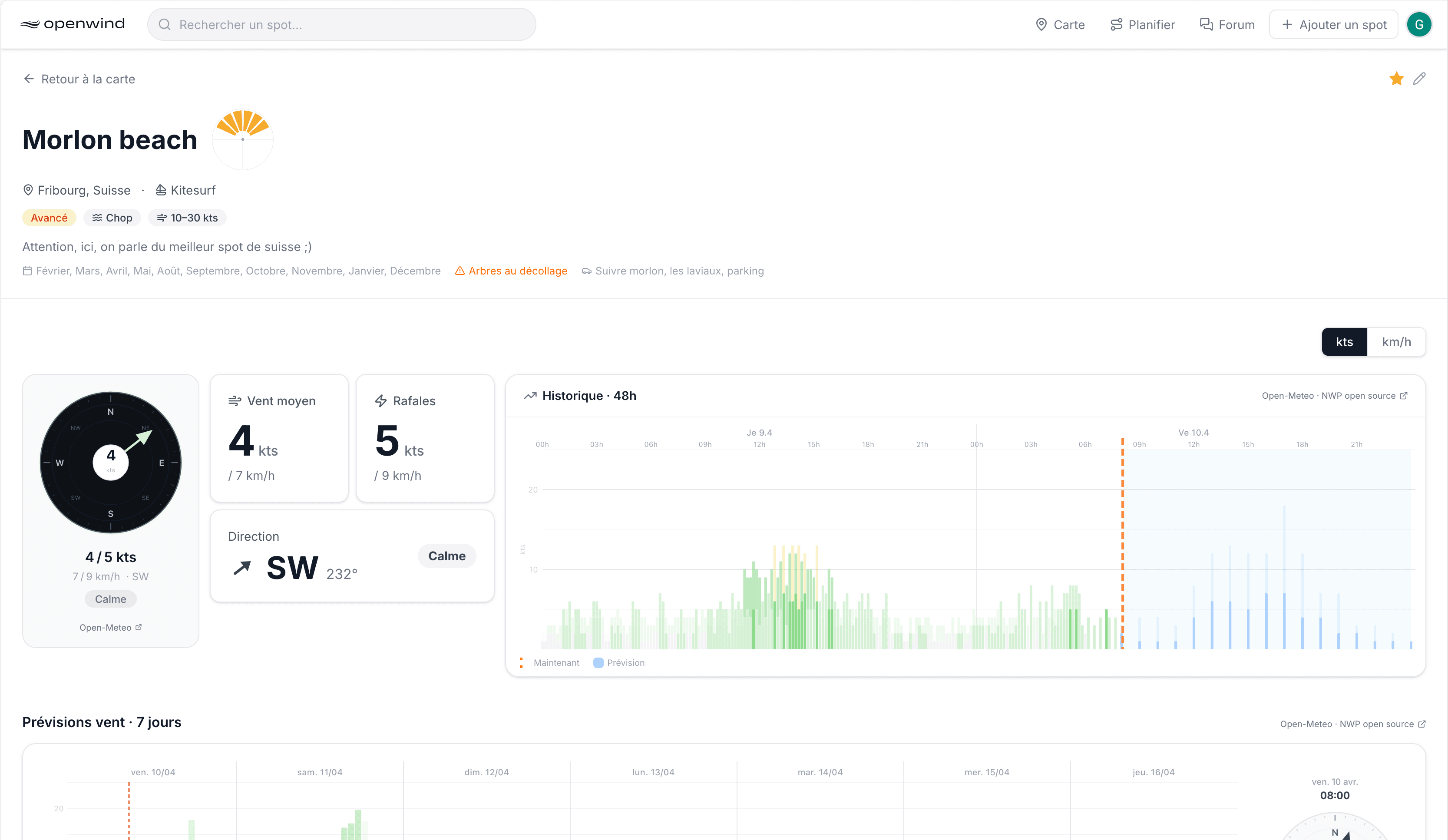Click the Kitesurf sport icon
The image size is (1448, 840).
[161, 190]
